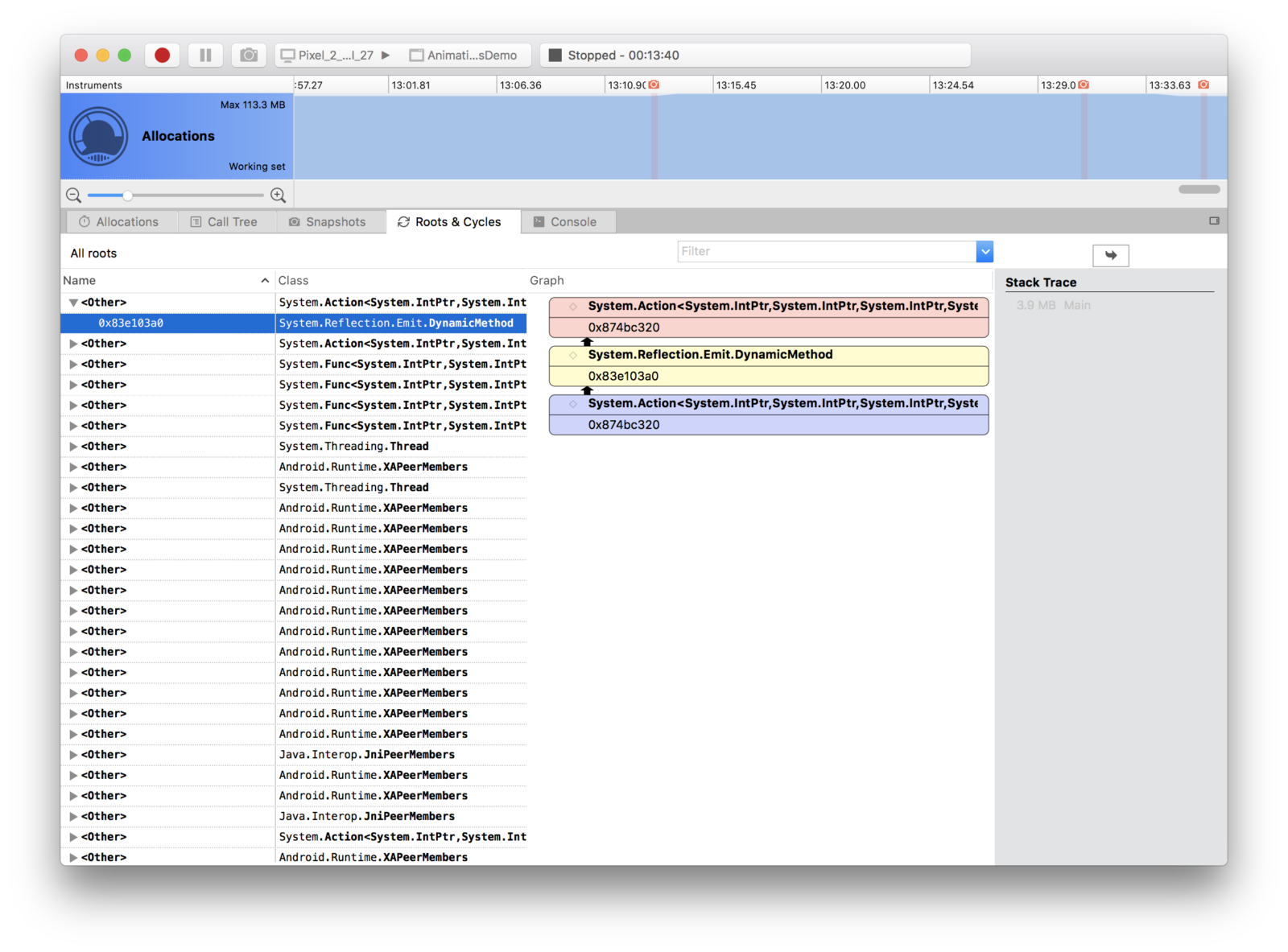This screenshot has height=952, width=1288.
Task: Open the Filter dropdown arrow
Action: click(x=985, y=251)
